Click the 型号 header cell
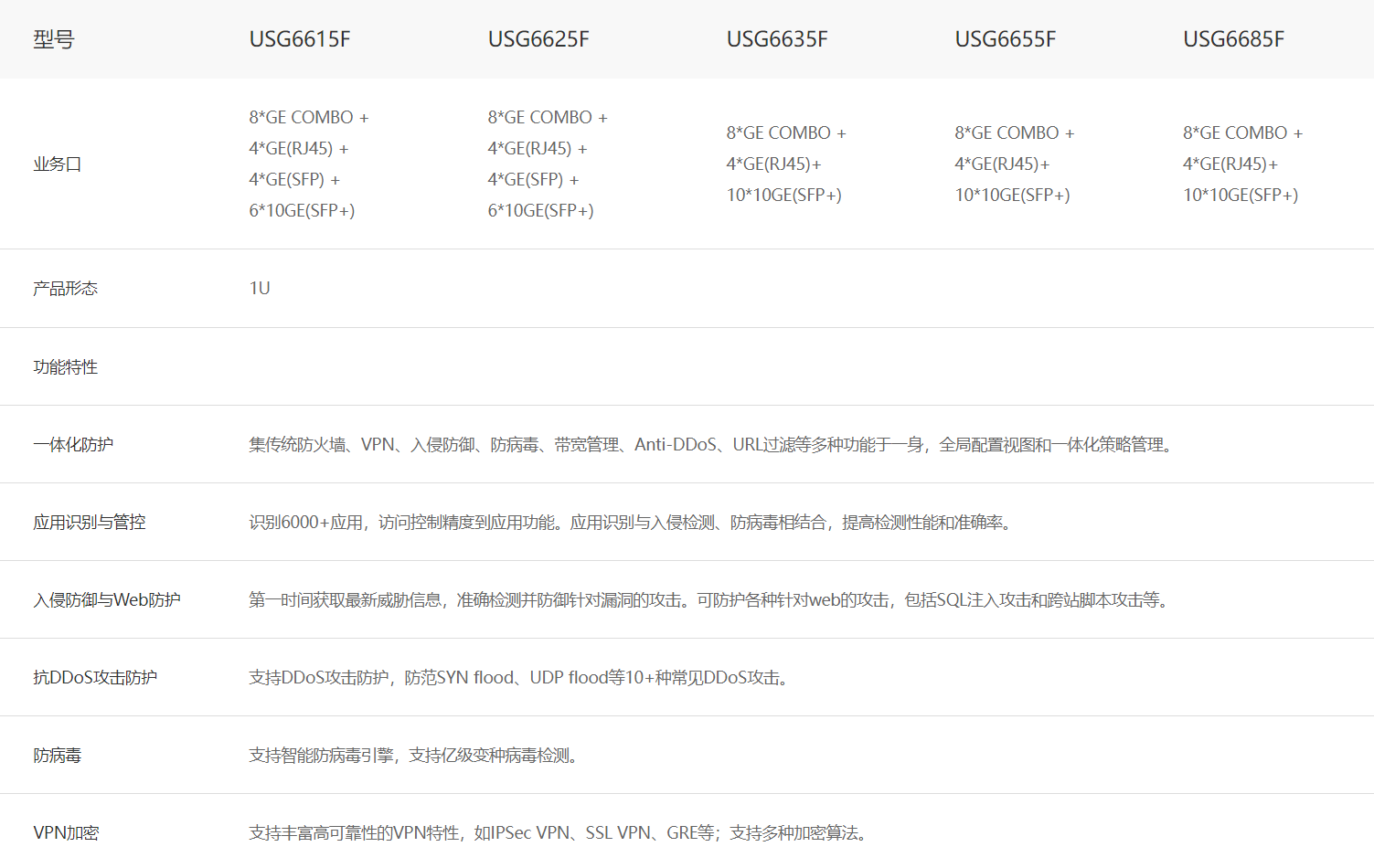 pyautogui.click(x=53, y=39)
